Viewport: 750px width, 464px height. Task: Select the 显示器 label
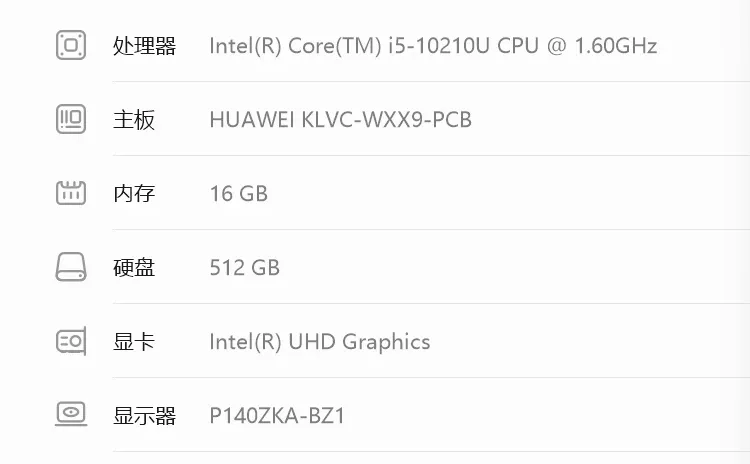(144, 416)
